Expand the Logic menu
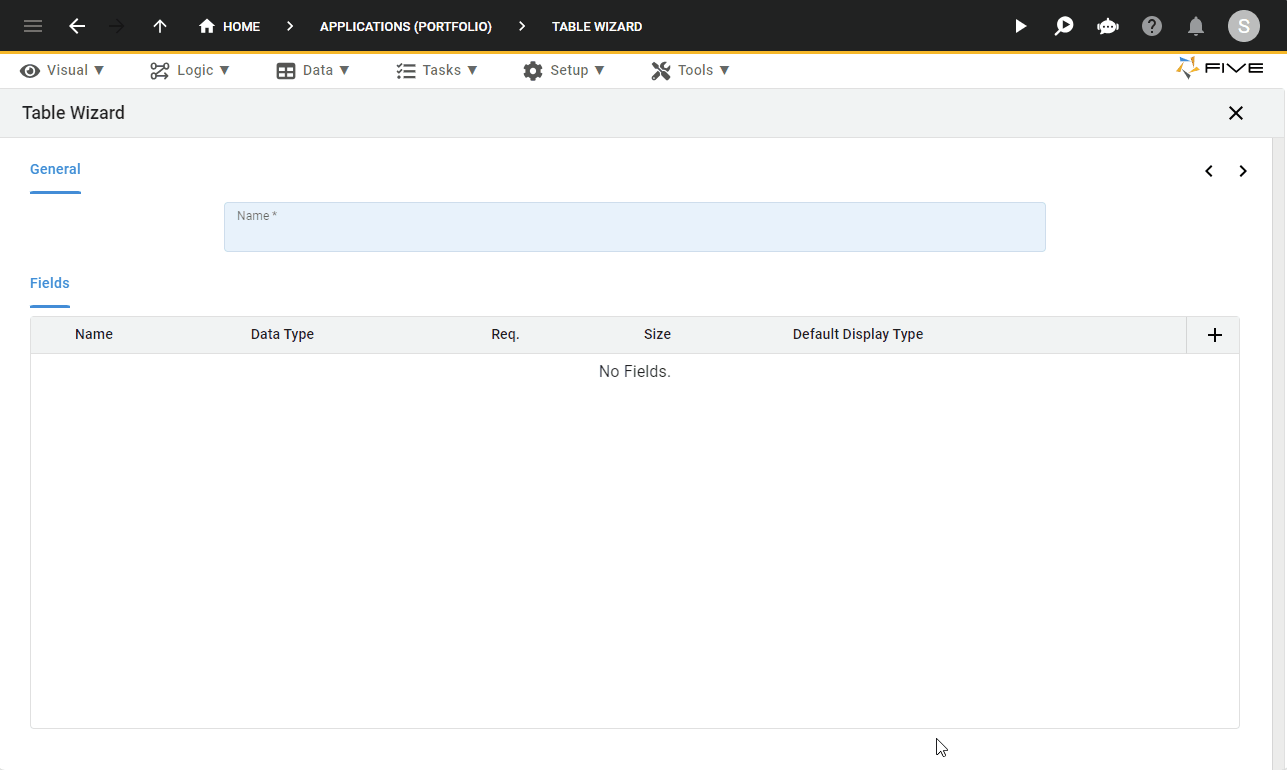The image size is (1287, 770). tap(190, 70)
